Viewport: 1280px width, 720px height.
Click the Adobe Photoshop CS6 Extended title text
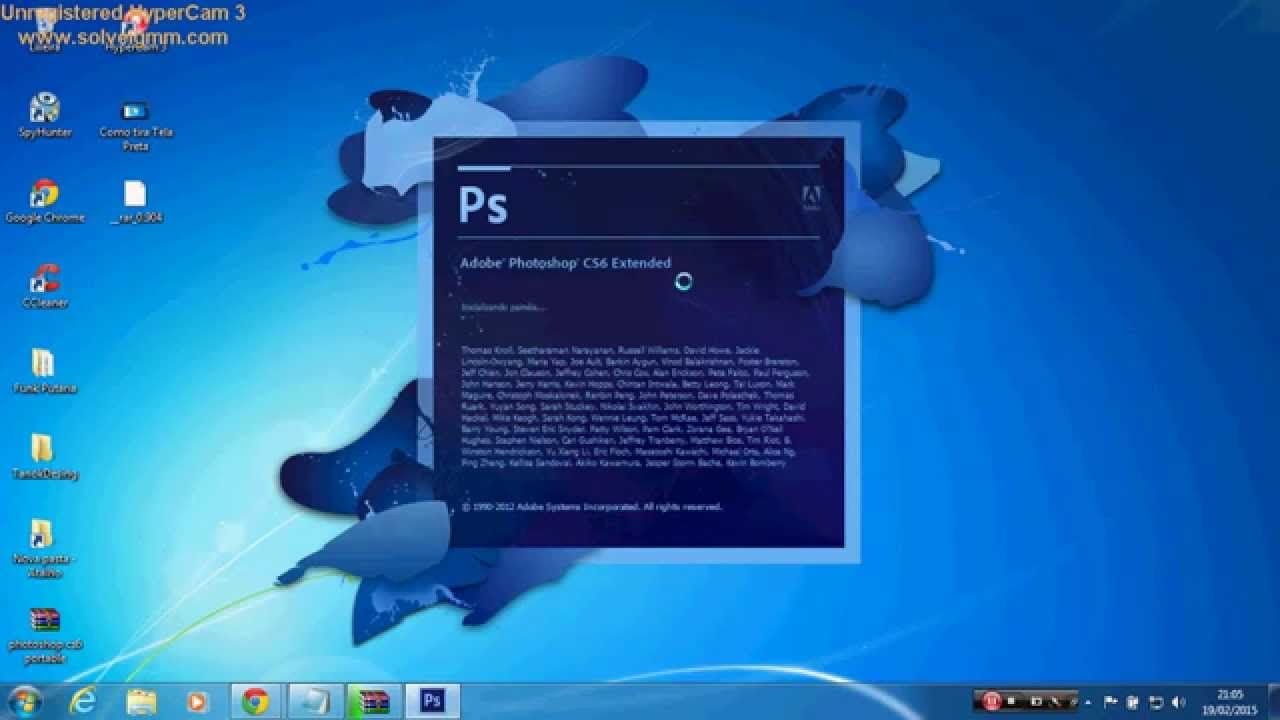[565, 263]
